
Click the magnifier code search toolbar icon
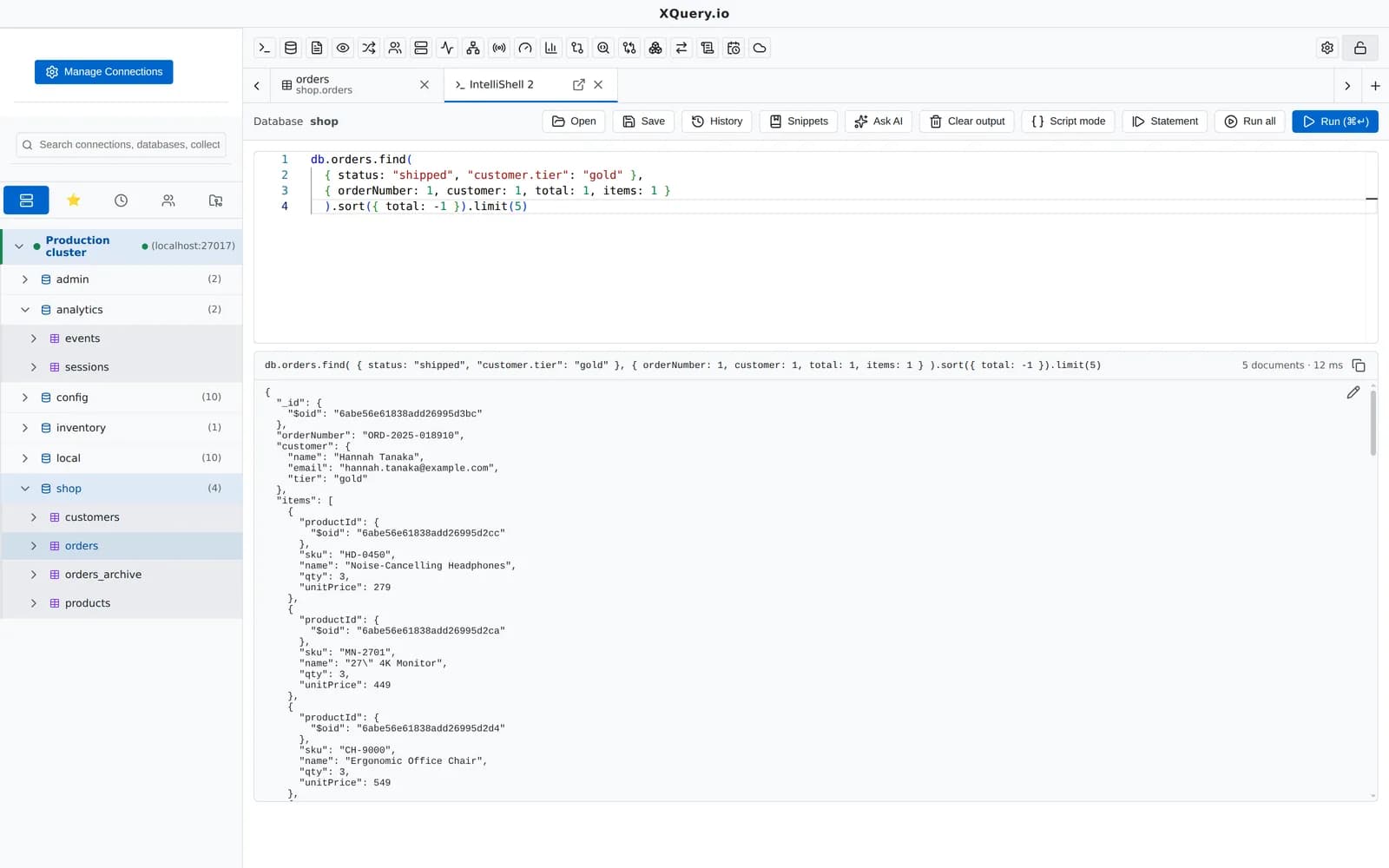603,48
